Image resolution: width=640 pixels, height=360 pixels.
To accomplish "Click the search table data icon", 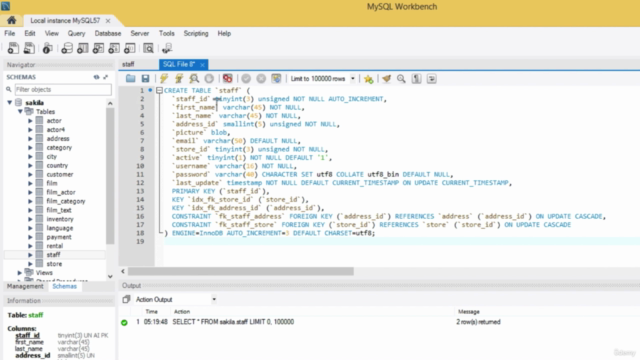I will 149,48.
